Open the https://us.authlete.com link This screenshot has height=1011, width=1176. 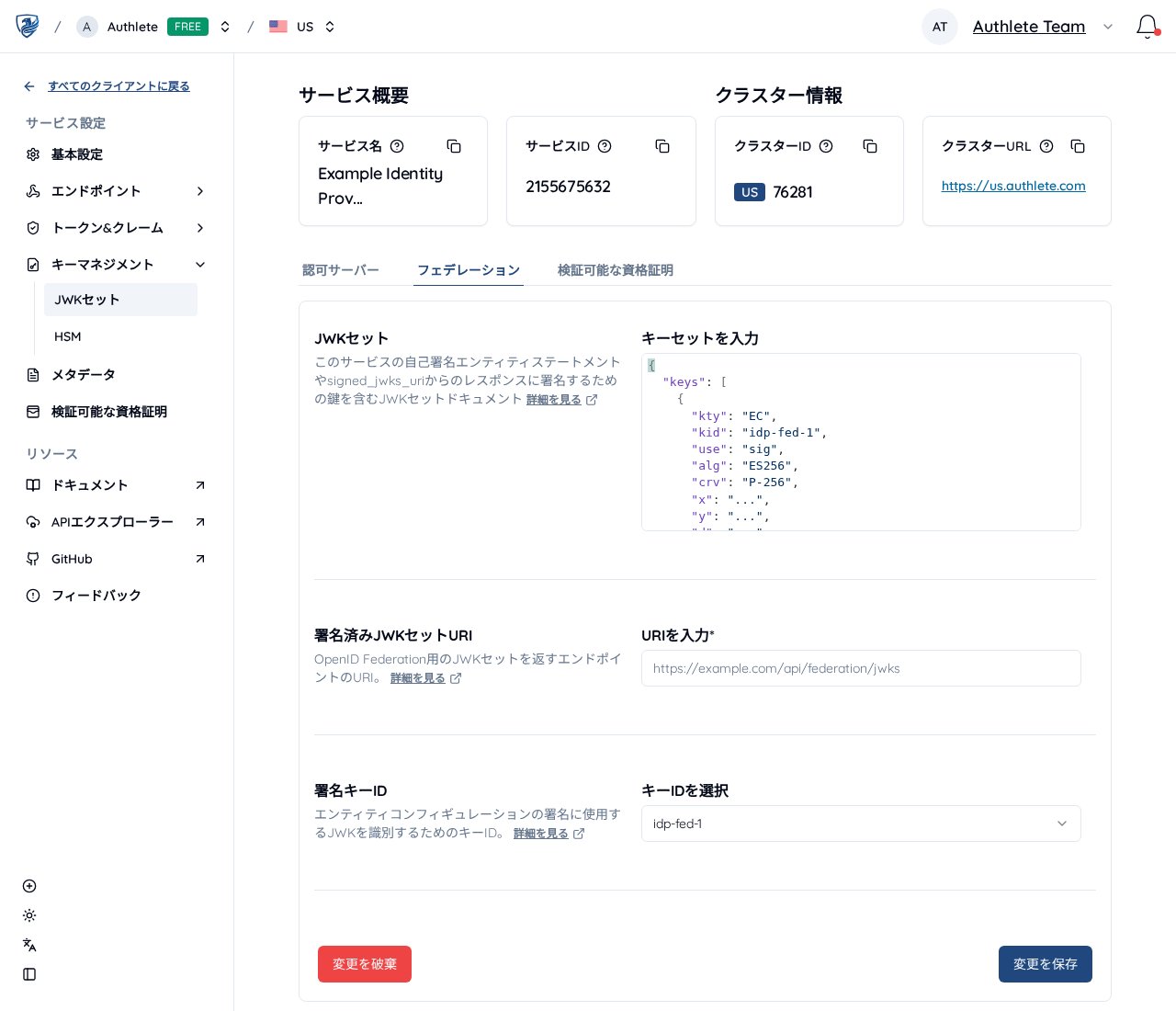1013,186
